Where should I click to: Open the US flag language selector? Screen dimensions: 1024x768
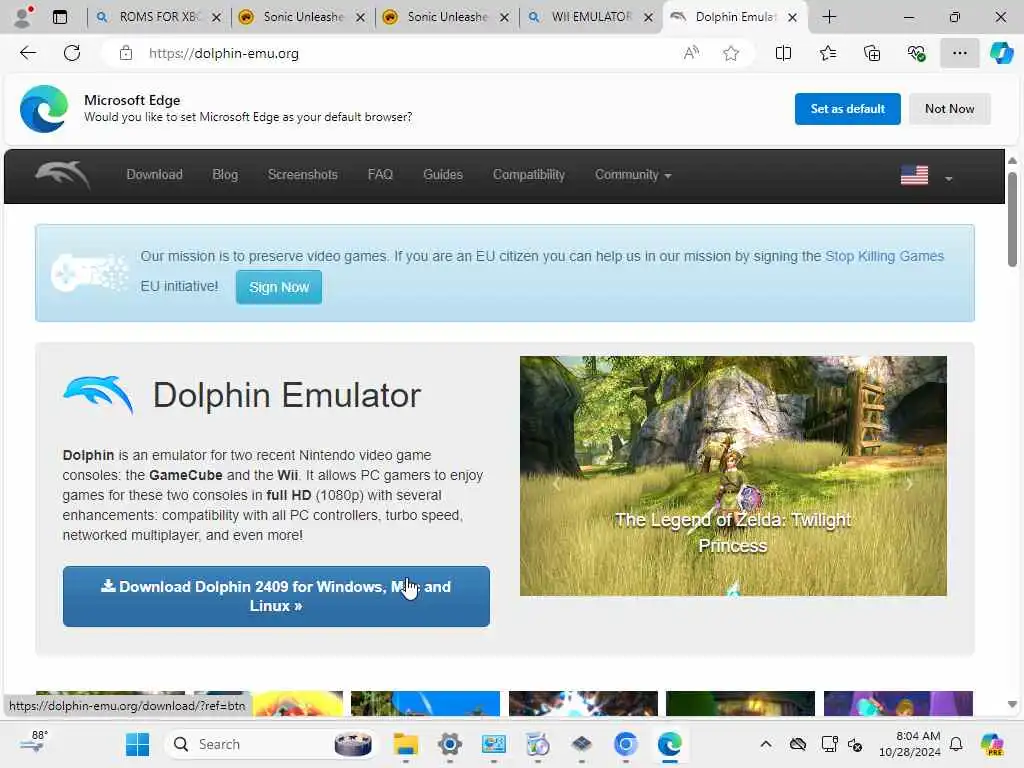click(x=914, y=175)
